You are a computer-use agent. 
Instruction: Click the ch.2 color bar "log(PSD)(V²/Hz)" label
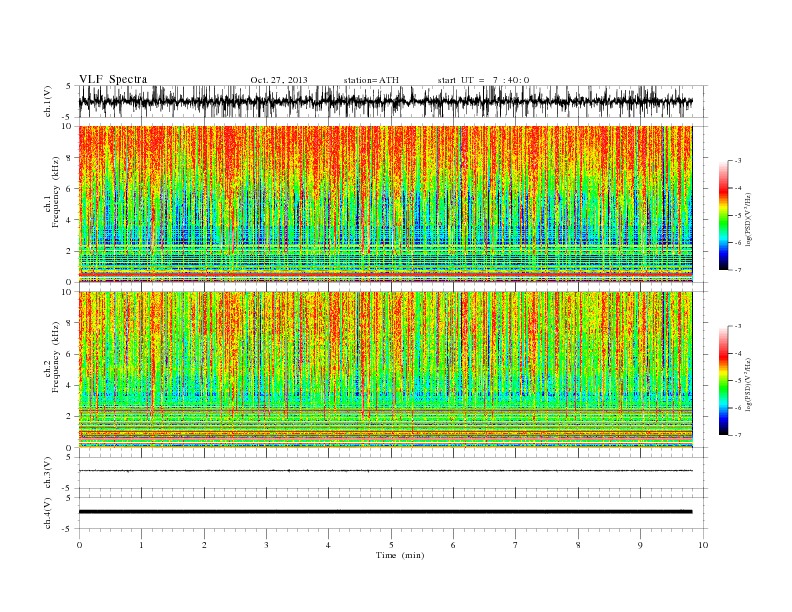click(750, 383)
